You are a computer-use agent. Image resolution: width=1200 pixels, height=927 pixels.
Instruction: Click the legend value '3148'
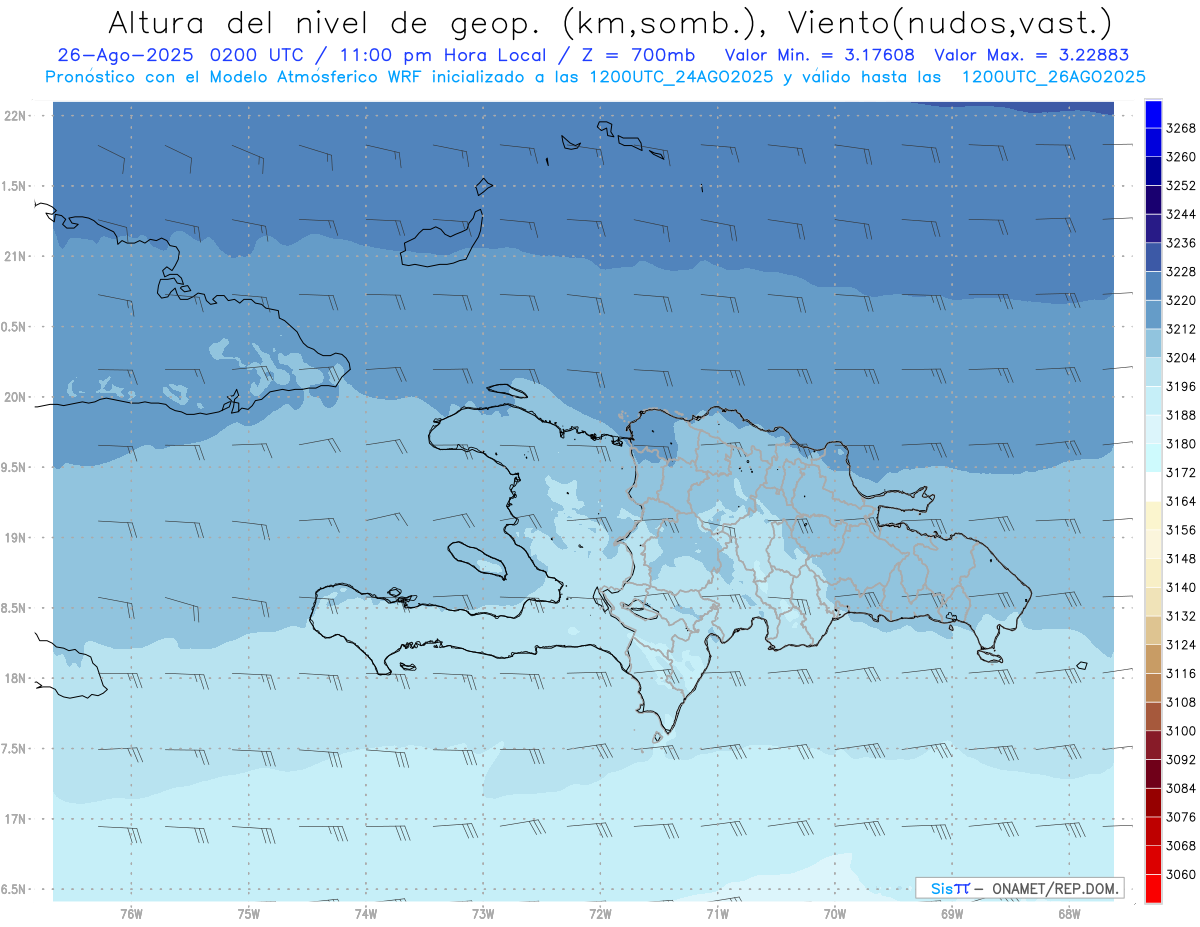[1181, 558]
